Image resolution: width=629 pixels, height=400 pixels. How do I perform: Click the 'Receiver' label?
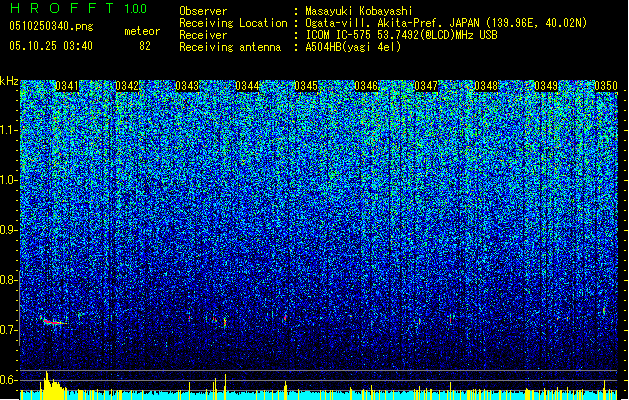[203, 35]
